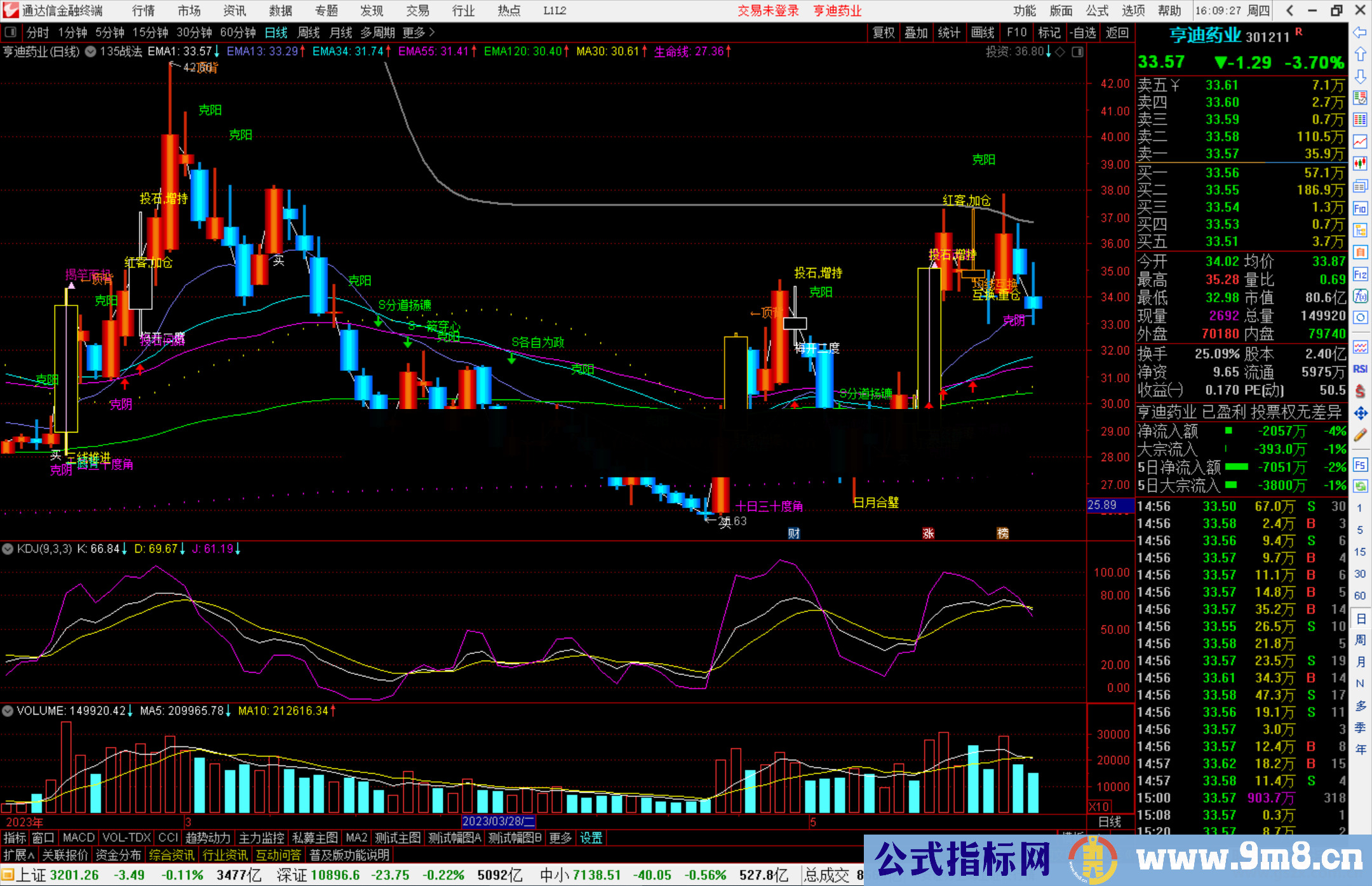
Task: Toggle the left panel button beside 分时
Action: tap(11, 32)
